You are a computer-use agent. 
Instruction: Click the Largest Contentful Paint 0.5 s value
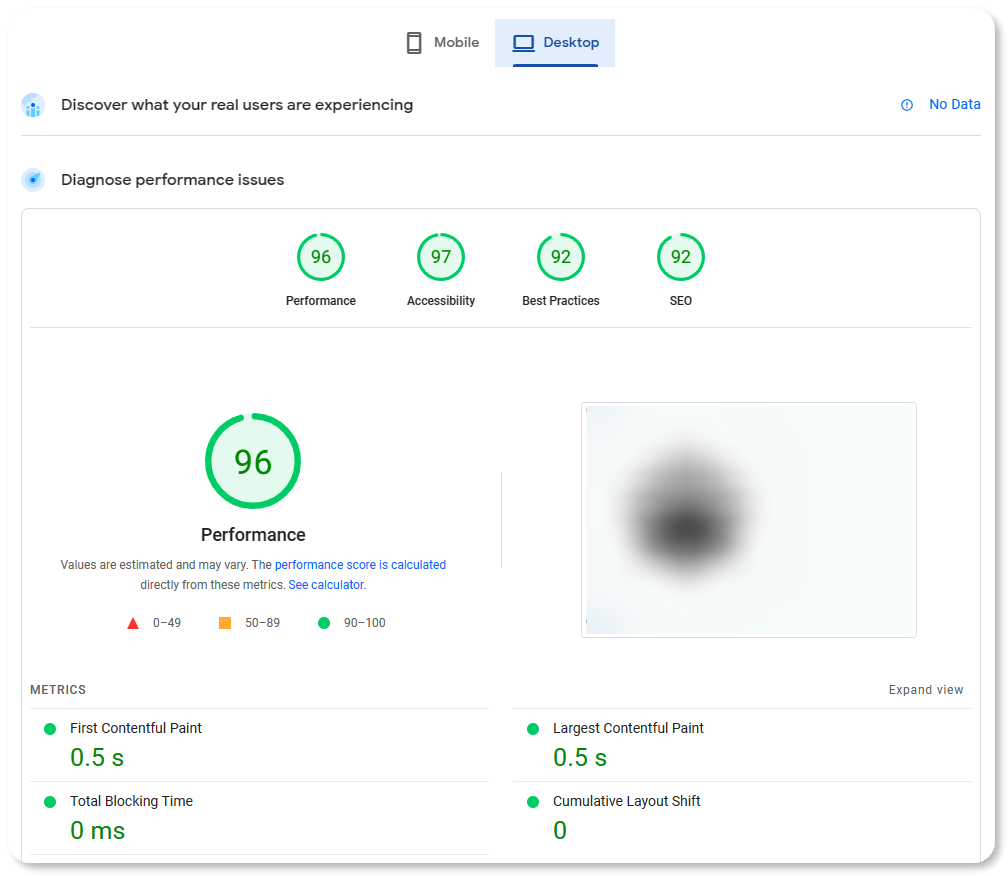(x=580, y=758)
